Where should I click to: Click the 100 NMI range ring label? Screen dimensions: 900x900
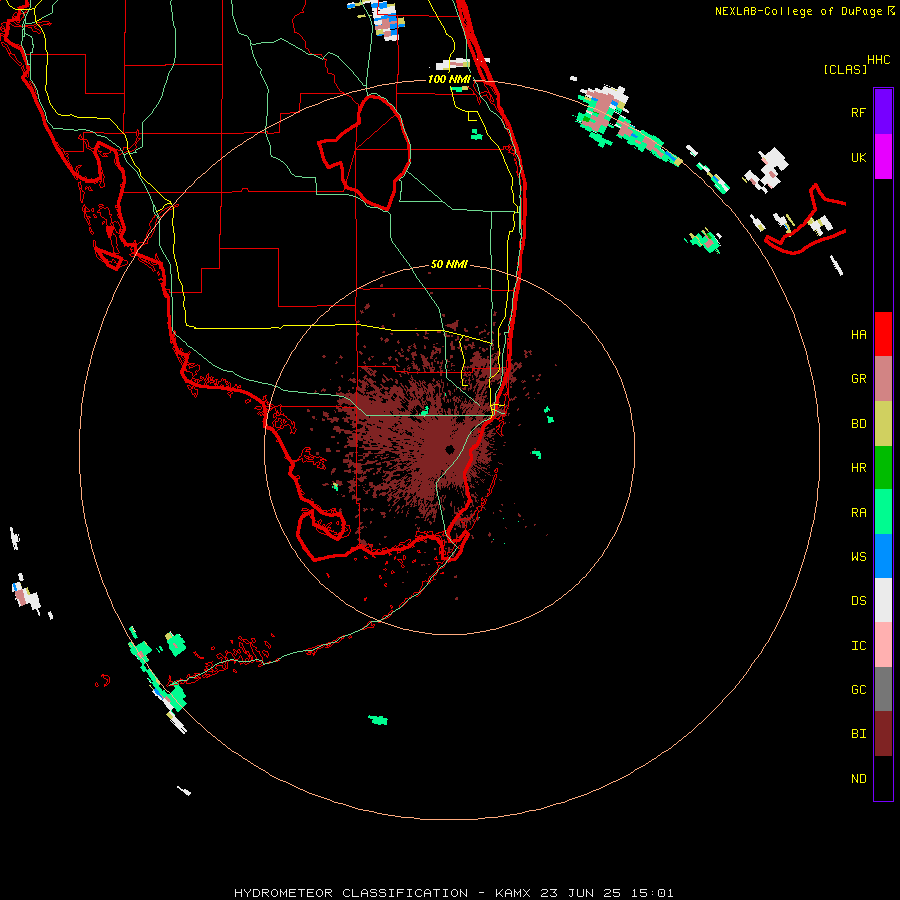click(449, 79)
